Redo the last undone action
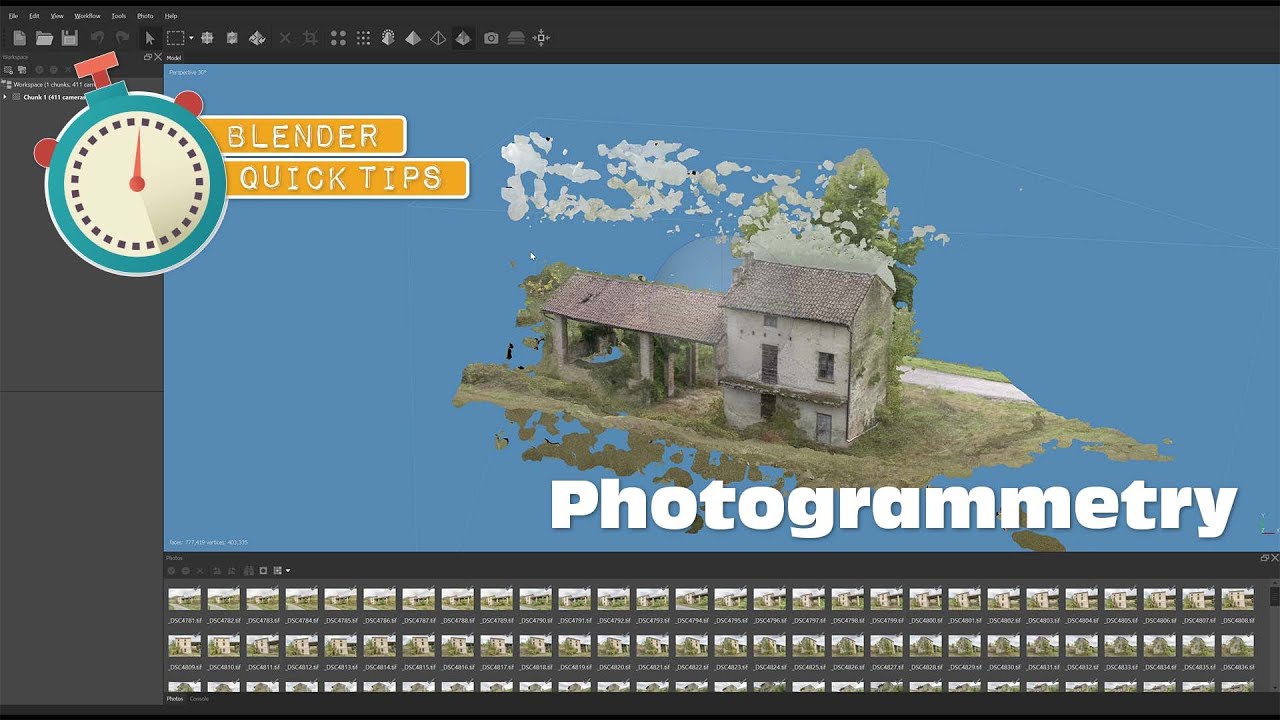1280x720 pixels. tap(122, 38)
